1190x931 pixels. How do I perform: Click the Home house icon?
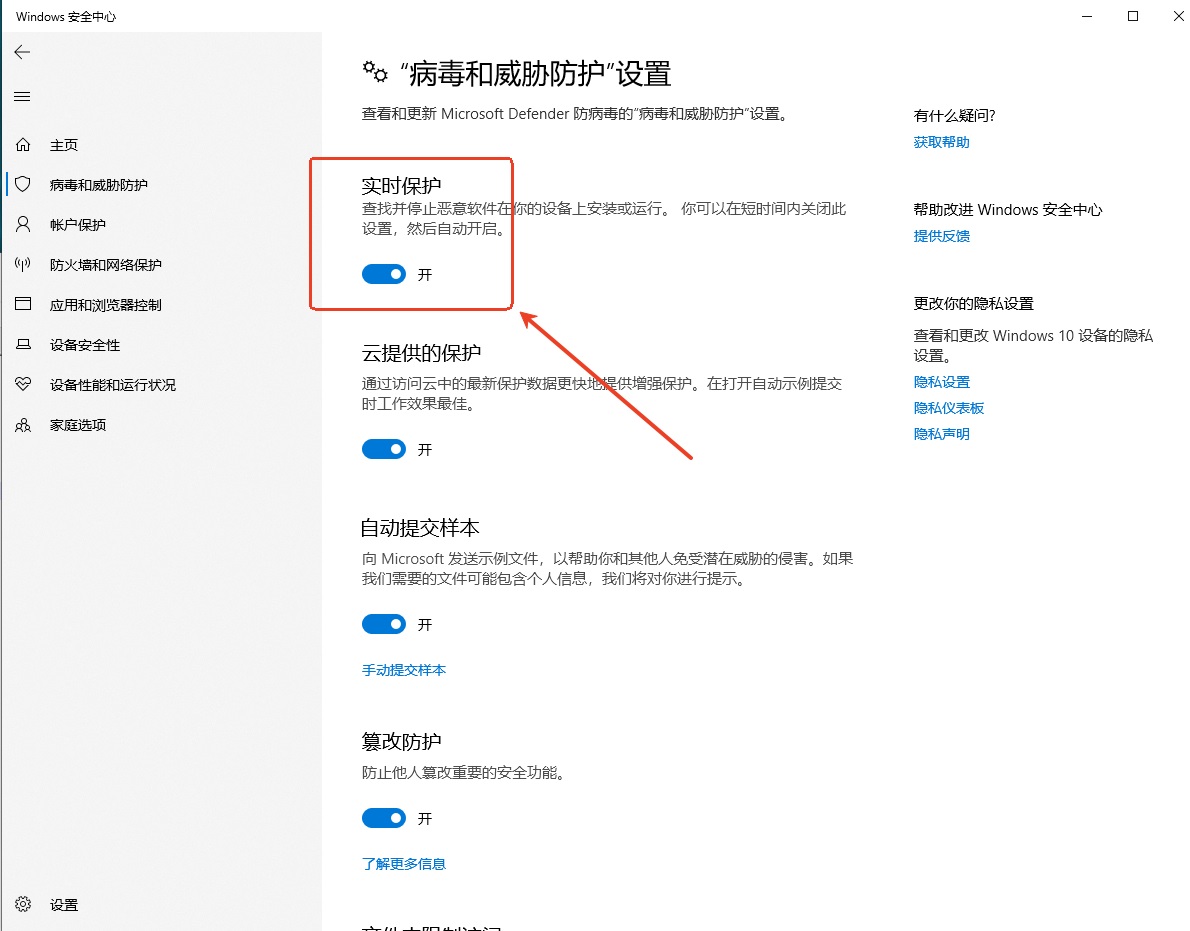click(x=23, y=145)
